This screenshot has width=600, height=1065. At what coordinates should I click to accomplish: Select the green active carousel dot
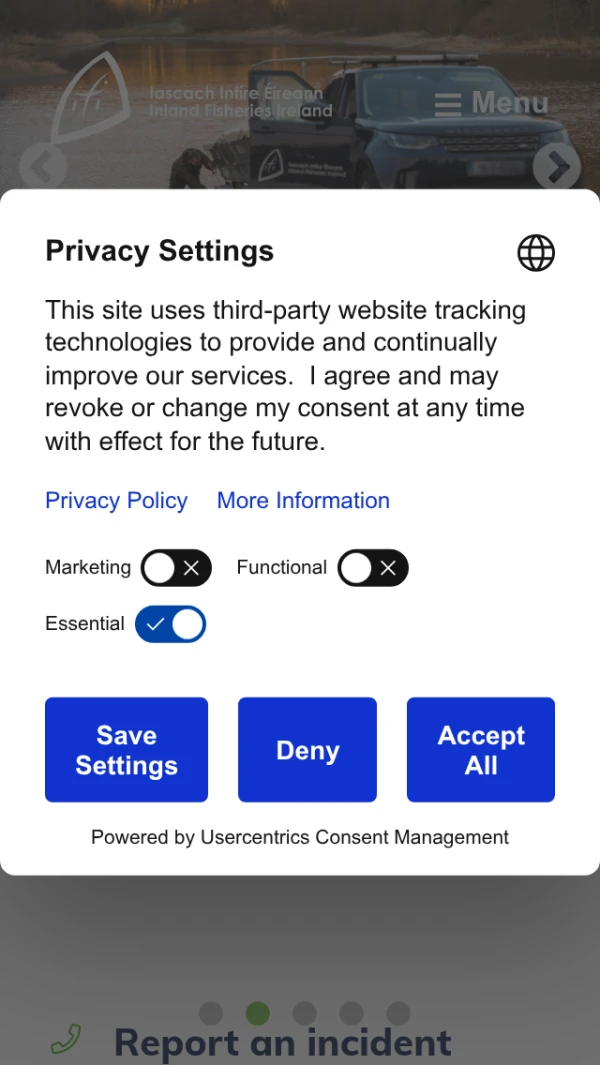click(x=258, y=1013)
